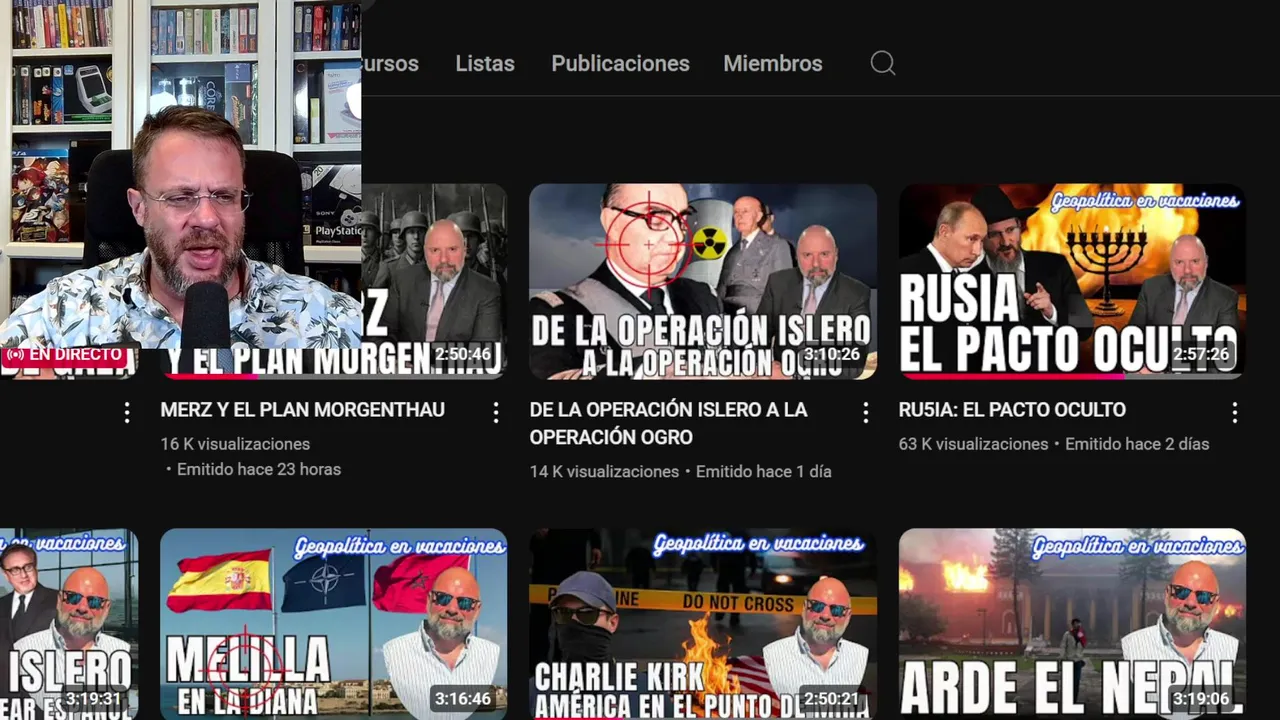Click watch progress bar on Pacto Oculto thumbnail

(1010, 377)
